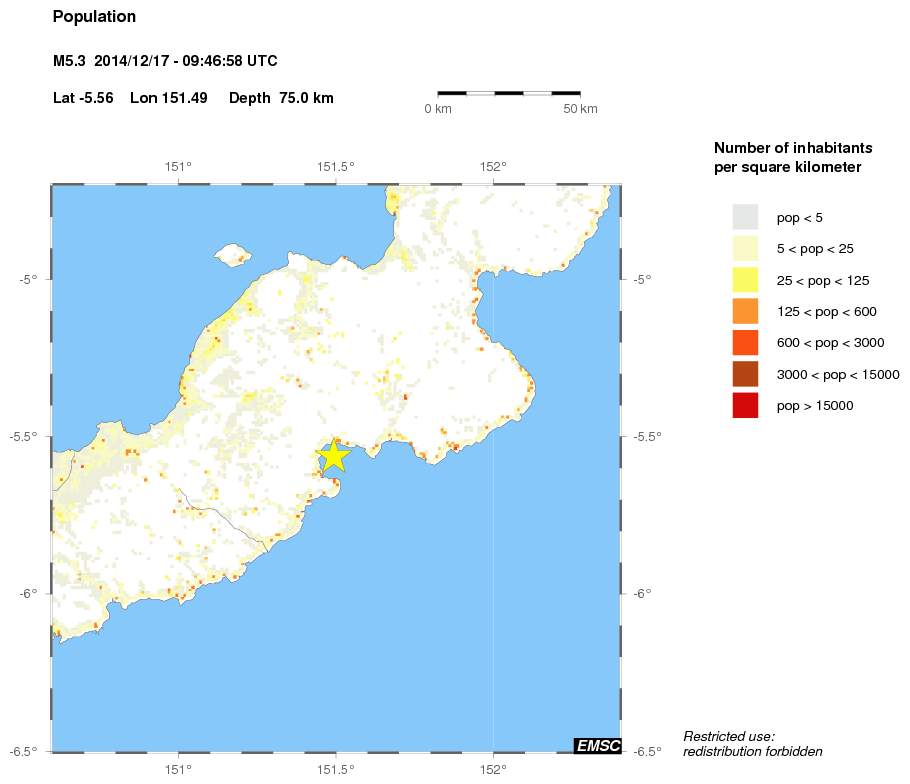Viewport: 910px width, 784px height.
Task: Click the 152° longitude label above the map
Action: pyautogui.click(x=493, y=167)
